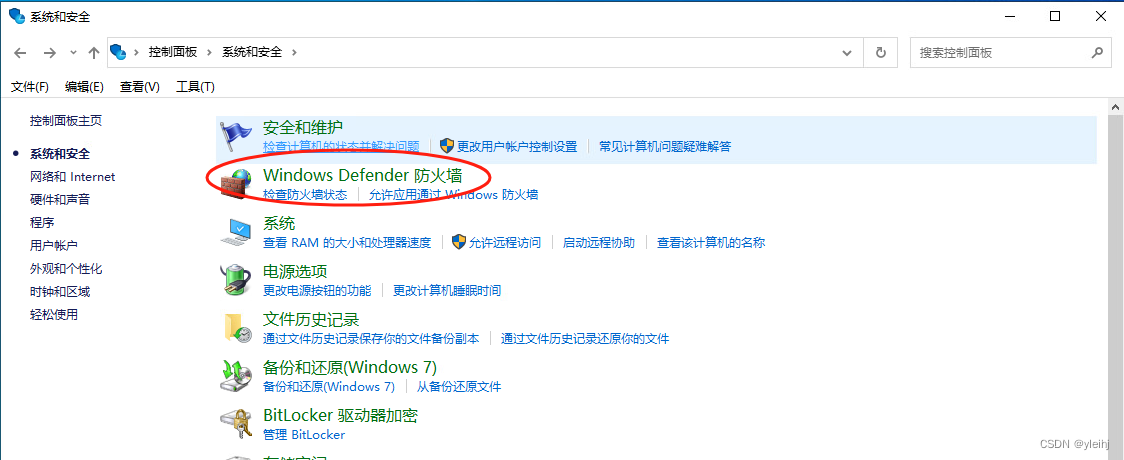This screenshot has width=1124, height=460.
Task: Click 通过文件历史记录保存你的文件备份副本
Action: click(371, 338)
